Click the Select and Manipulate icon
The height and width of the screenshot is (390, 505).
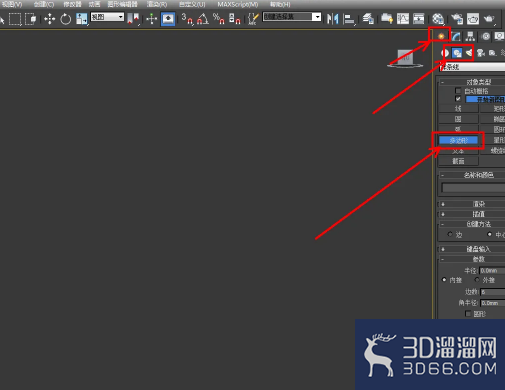tap(152, 19)
